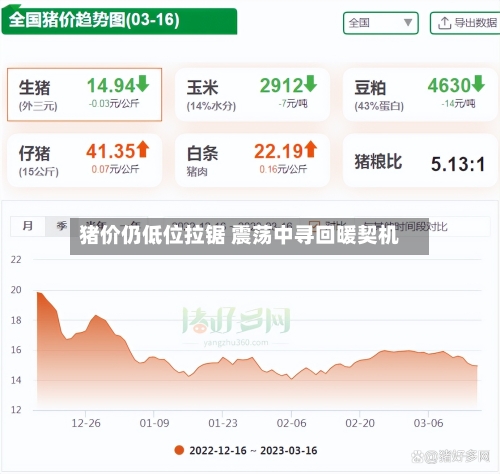Open the 全国 region dropdown
Image resolution: width=500 pixels, height=474 pixels.
381,23
